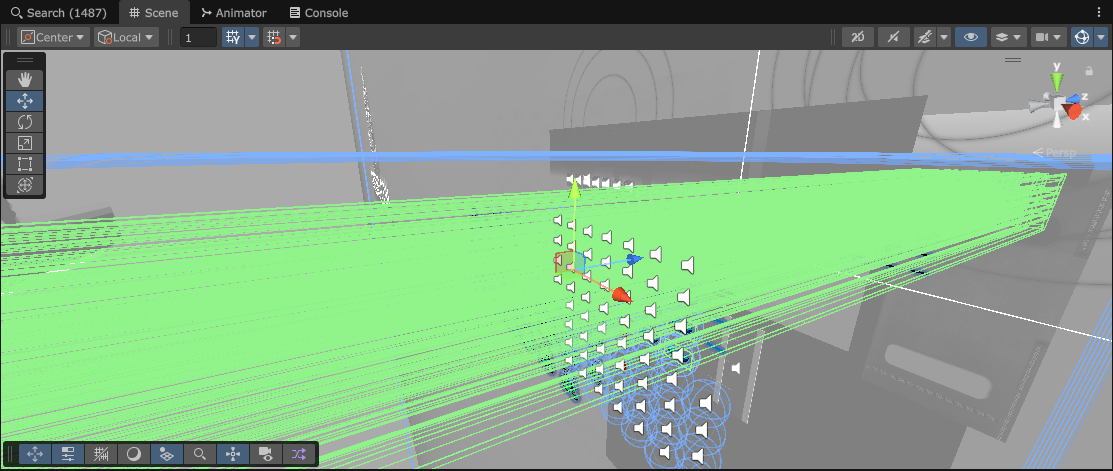Toggle the Cameras overlay button
1113x471 pixels.
[265, 454]
